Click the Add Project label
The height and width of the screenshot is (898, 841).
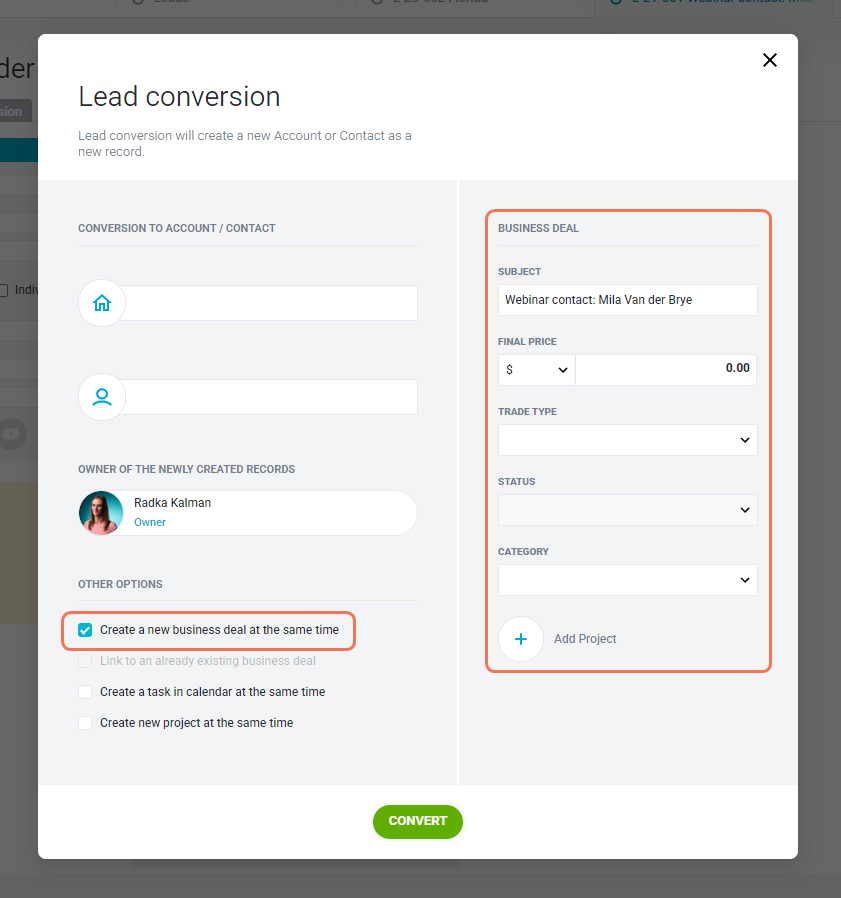[585, 639]
